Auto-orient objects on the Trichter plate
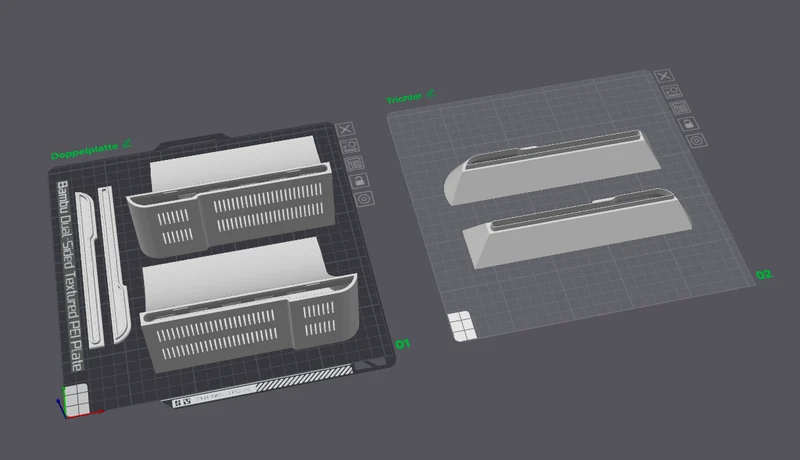The width and height of the screenshot is (800, 460). [672, 92]
